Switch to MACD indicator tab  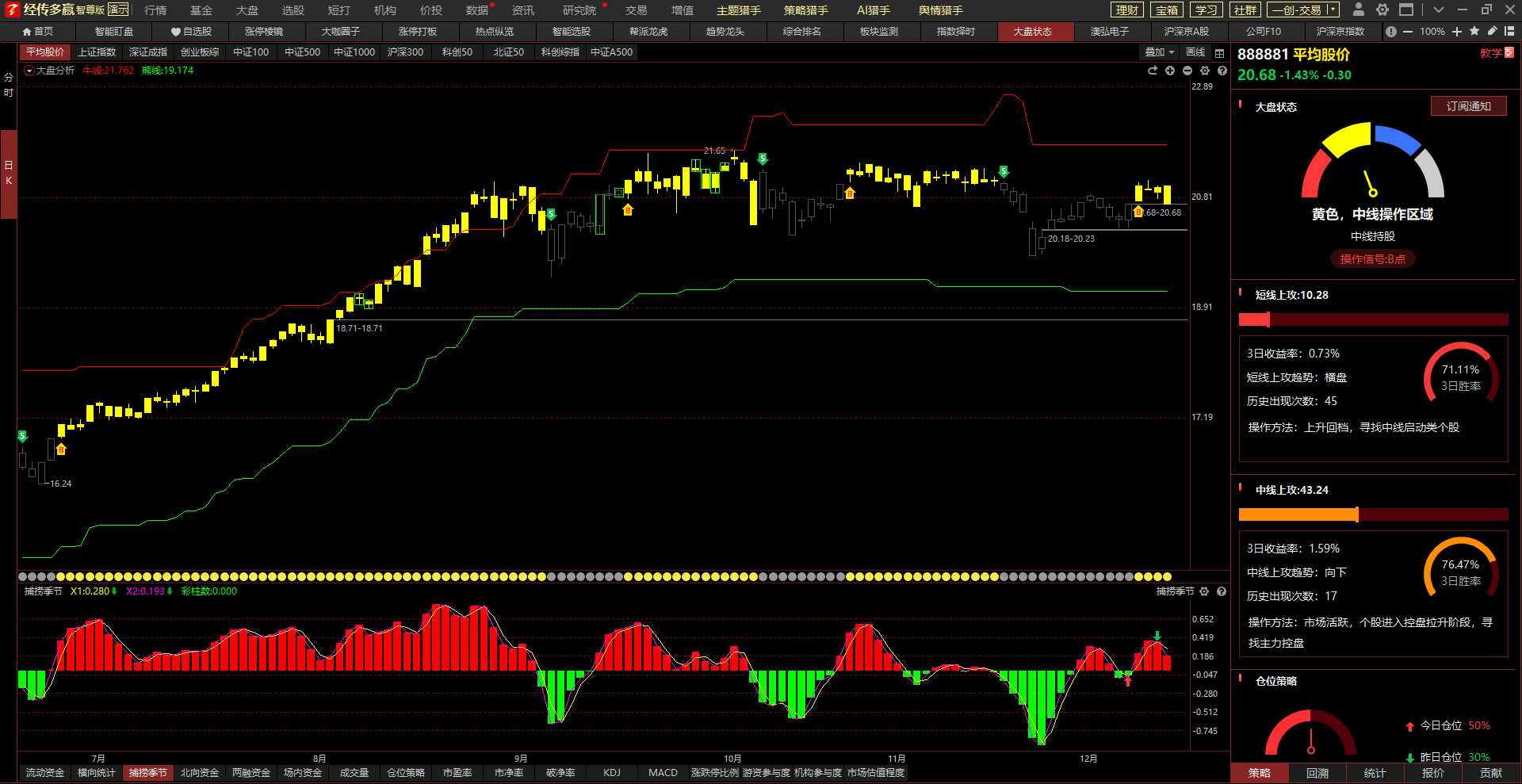pos(663,773)
